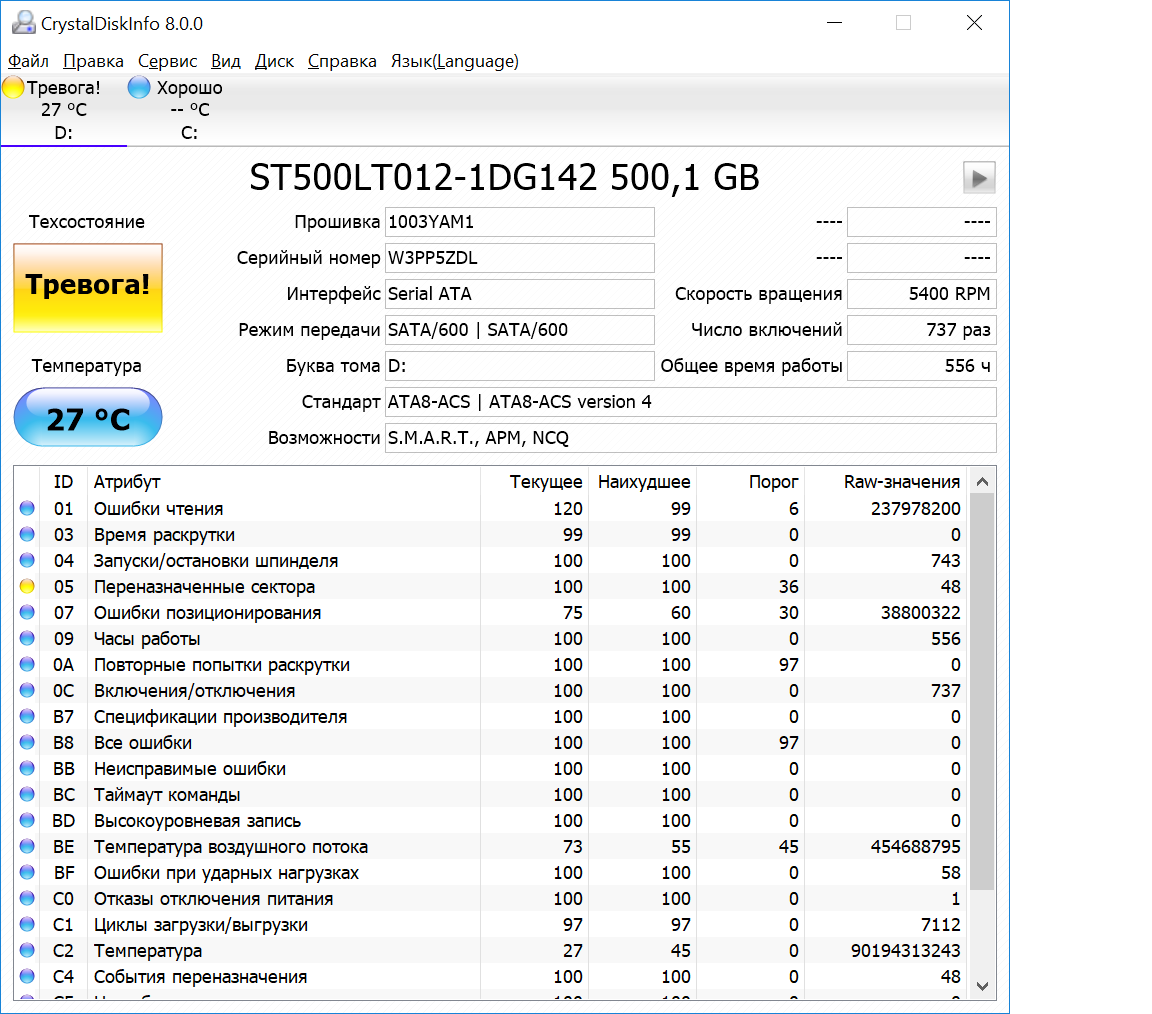
Task: Click status dot for B7 Спецификации производителя
Action: (x=27, y=716)
